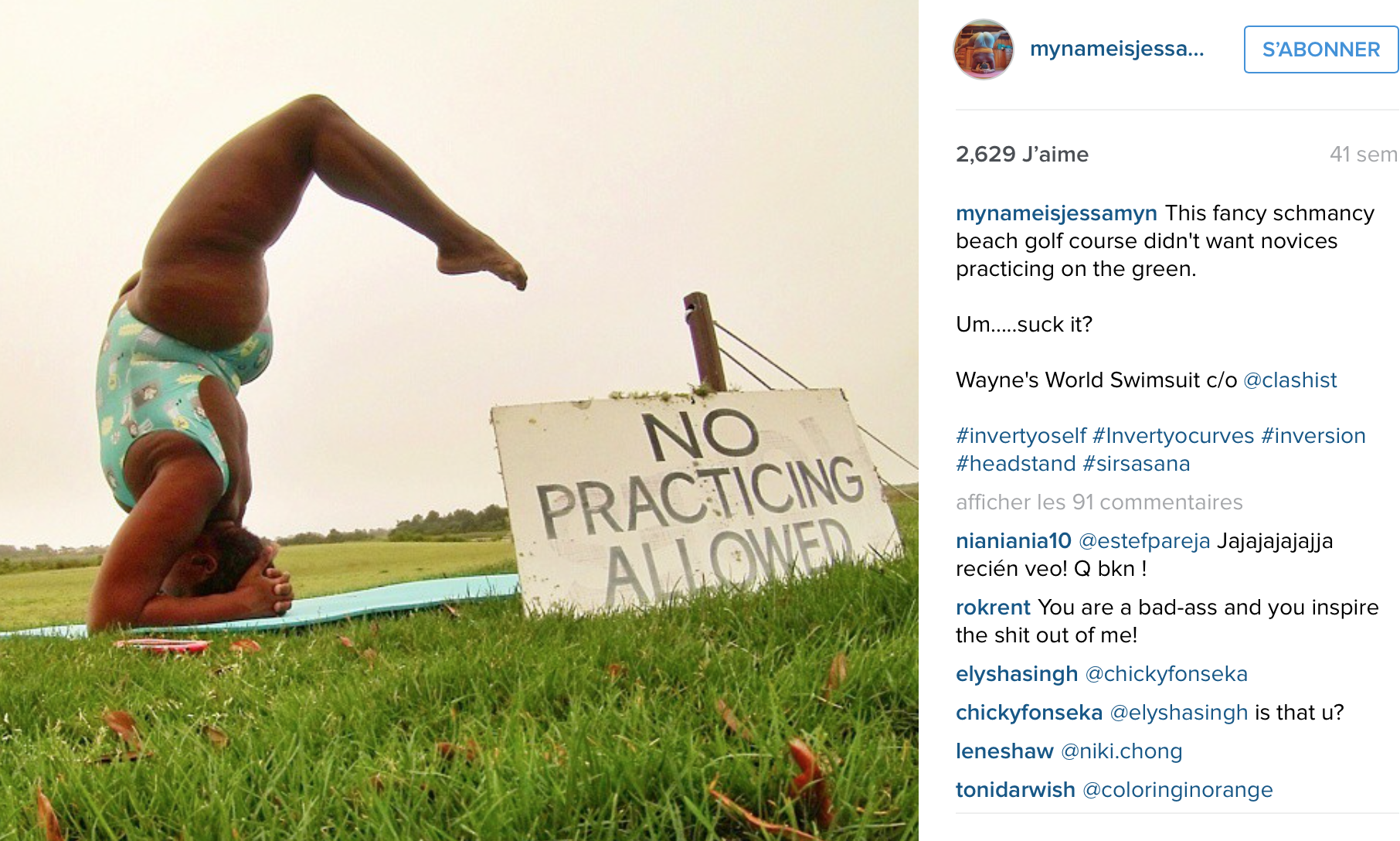Viewport: 1400px width, 841px height.
Task: Open the mynameisjessamyn profile avatar
Action: pyautogui.click(x=984, y=49)
